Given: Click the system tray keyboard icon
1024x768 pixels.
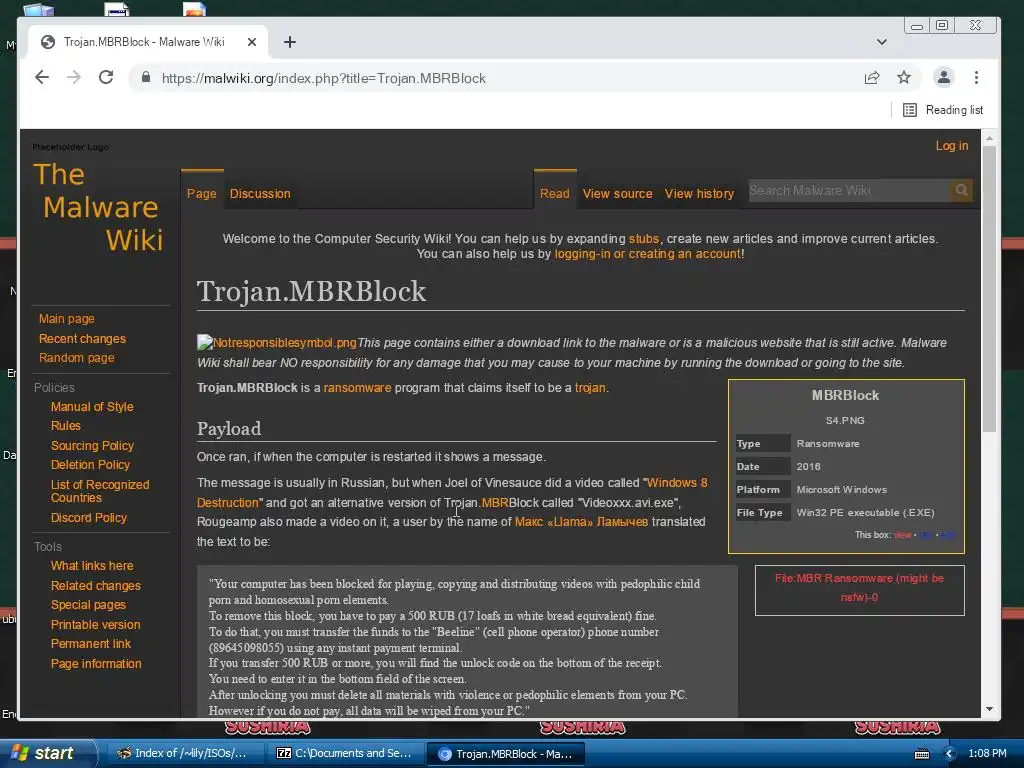Looking at the screenshot, I should click(921, 754).
